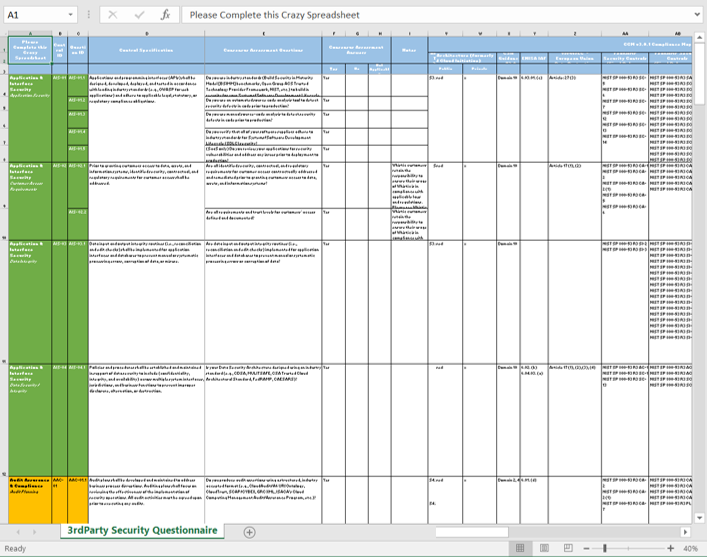Expand the formula bar chevron
The height and width of the screenshot is (557, 707).
tap(698, 15)
